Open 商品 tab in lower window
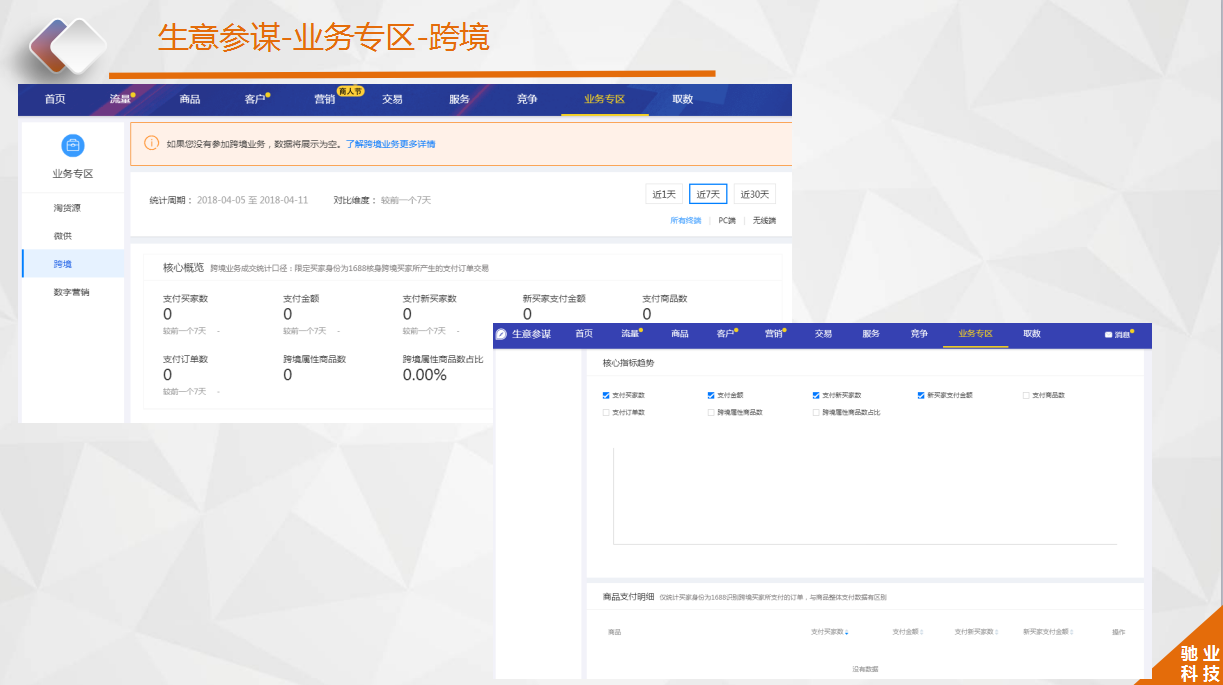The height and width of the screenshot is (685, 1223). coord(680,334)
